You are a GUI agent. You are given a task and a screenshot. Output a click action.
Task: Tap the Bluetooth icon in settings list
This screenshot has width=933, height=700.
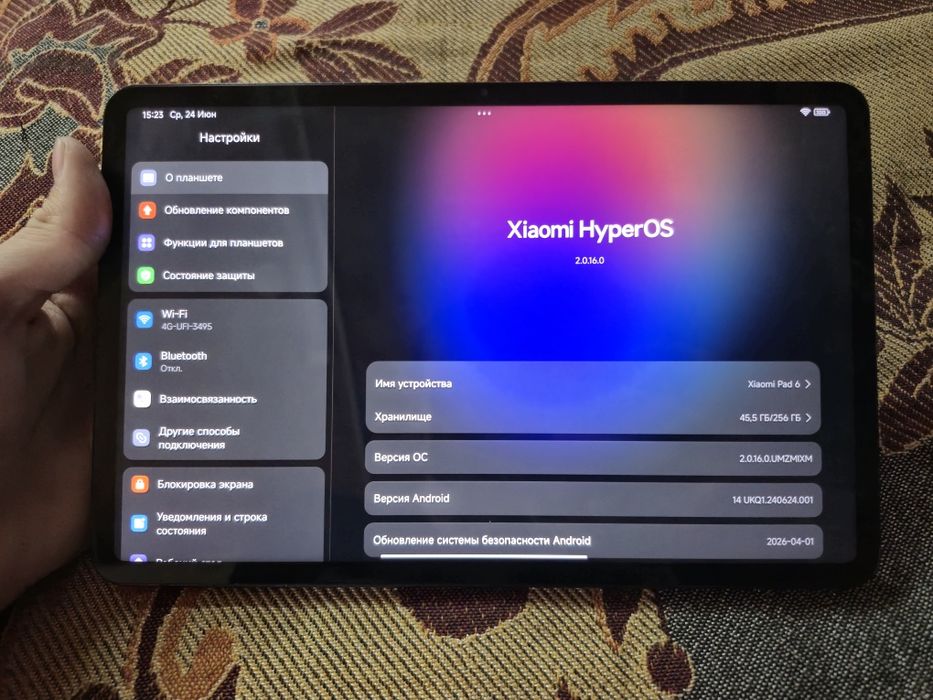point(143,361)
